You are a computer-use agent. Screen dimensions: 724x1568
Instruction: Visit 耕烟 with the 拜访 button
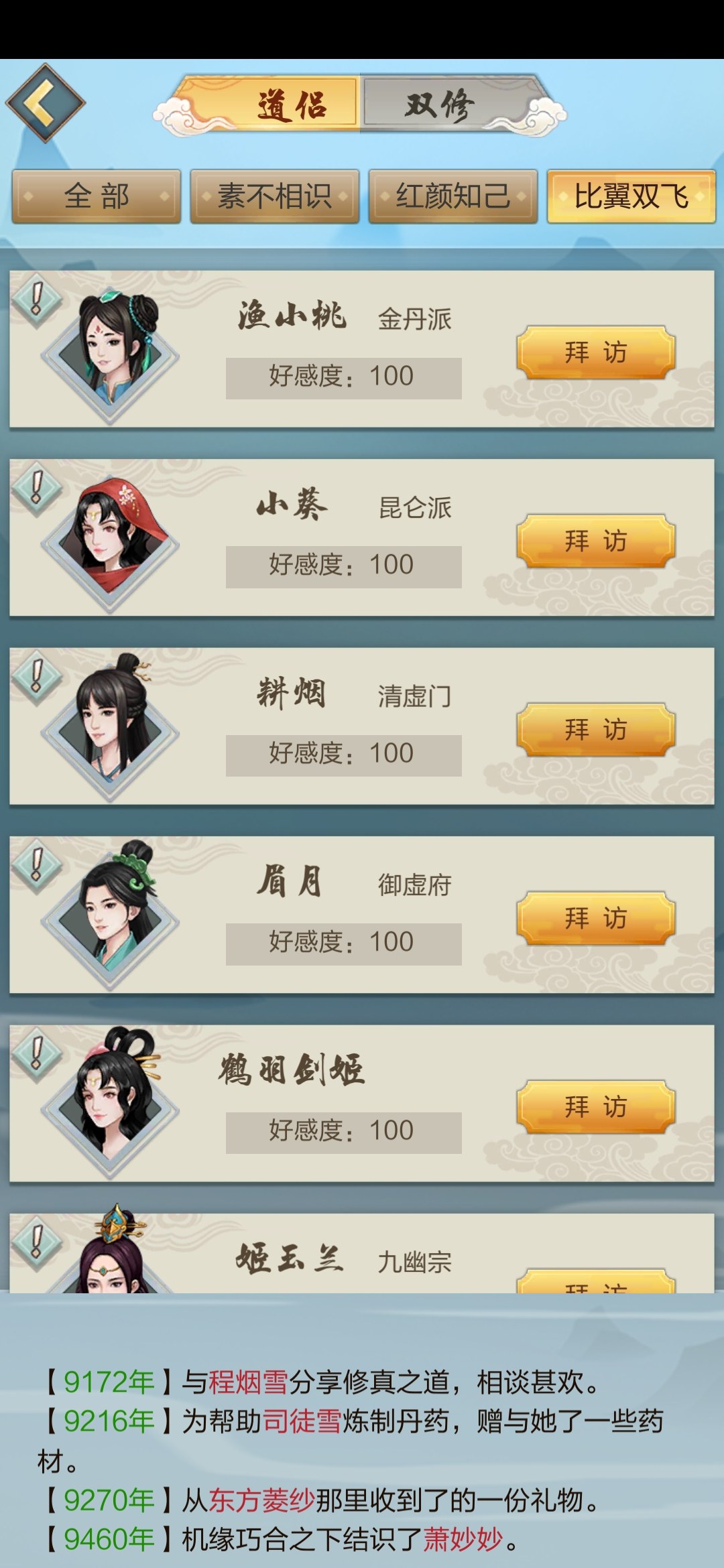point(595,730)
